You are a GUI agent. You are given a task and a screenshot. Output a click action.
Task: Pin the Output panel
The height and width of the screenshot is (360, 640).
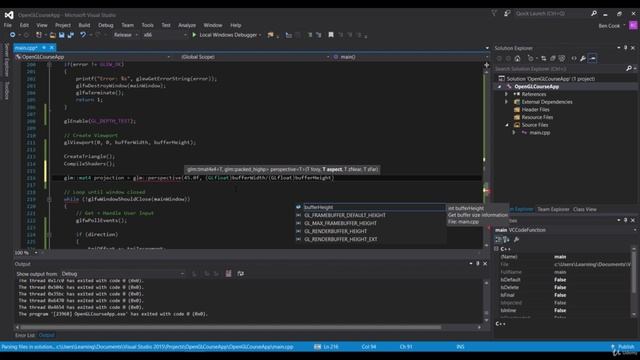[x=478, y=264]
